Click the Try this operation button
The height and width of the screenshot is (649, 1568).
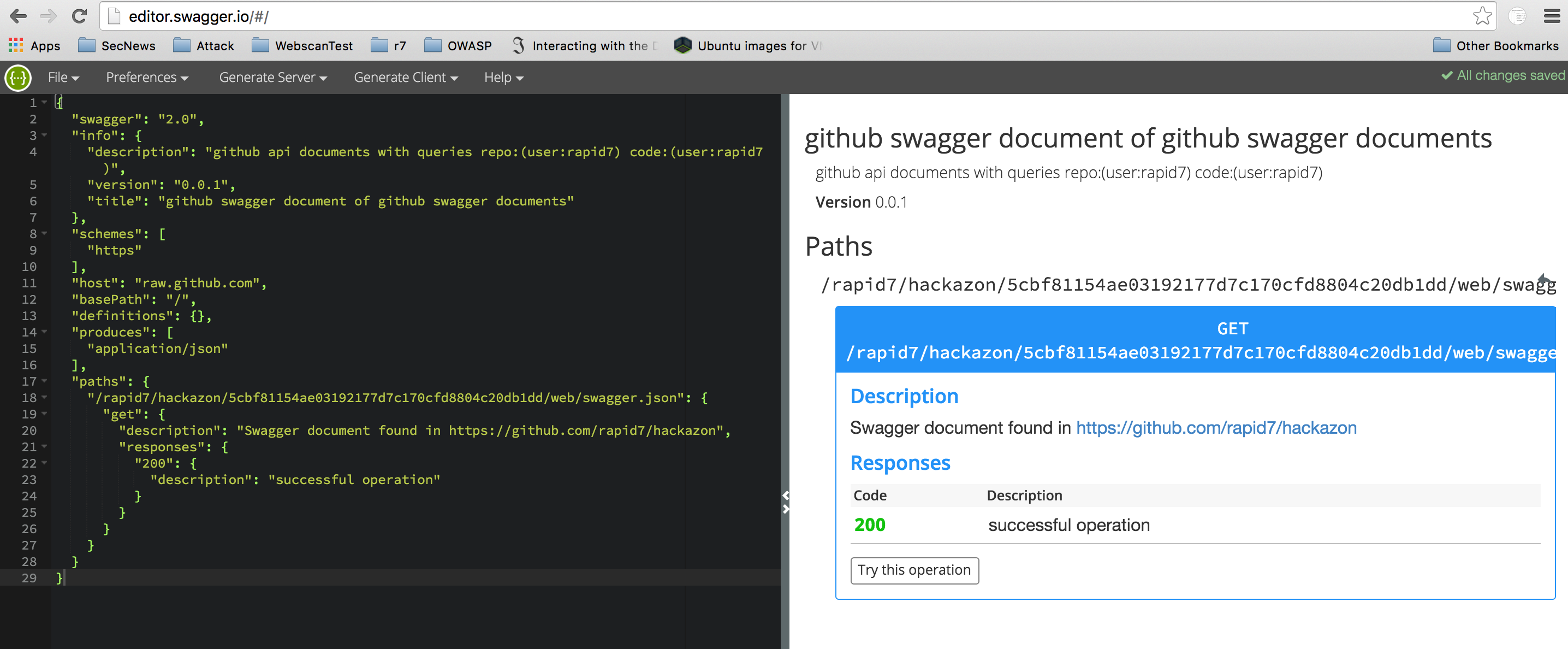pos(913,570)
